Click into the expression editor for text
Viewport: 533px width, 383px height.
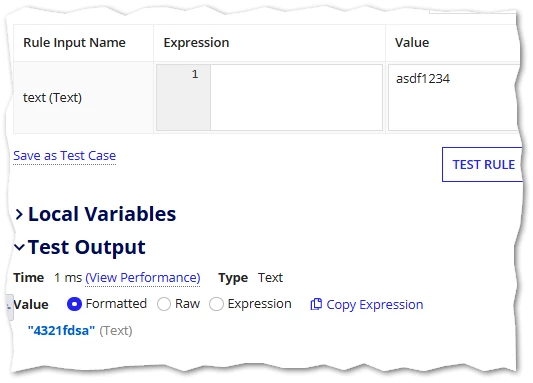(x=296, y=98)
